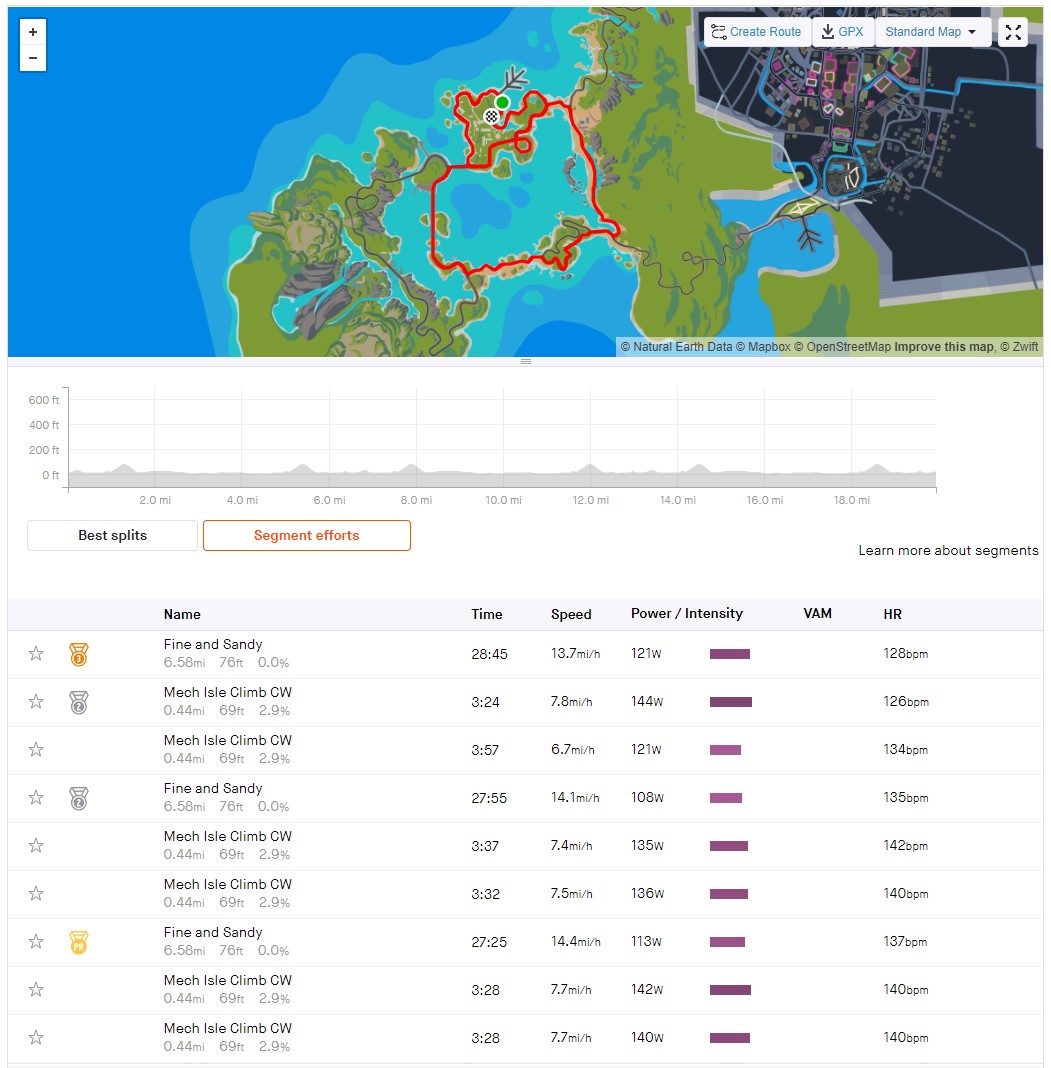
Task: Open Mech Isle Climb CW segment timed 3:57
Action: coord(228,740)
